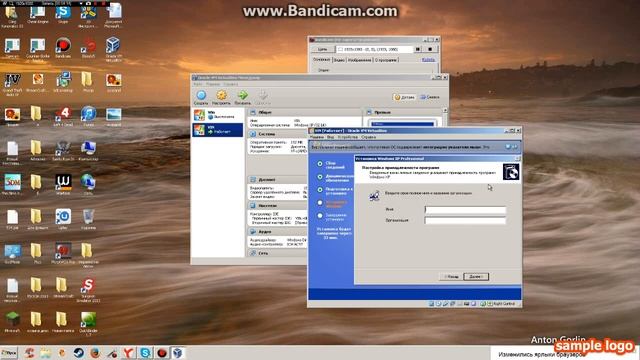Collapse the Display section header

click(278, 180)
